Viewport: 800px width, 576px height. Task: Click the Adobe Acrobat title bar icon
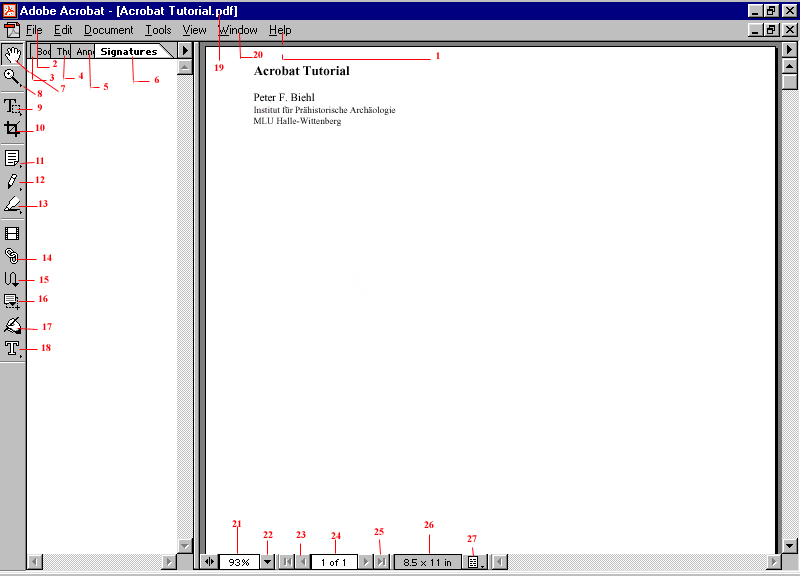pyautogui.click(x=9, y=10)
